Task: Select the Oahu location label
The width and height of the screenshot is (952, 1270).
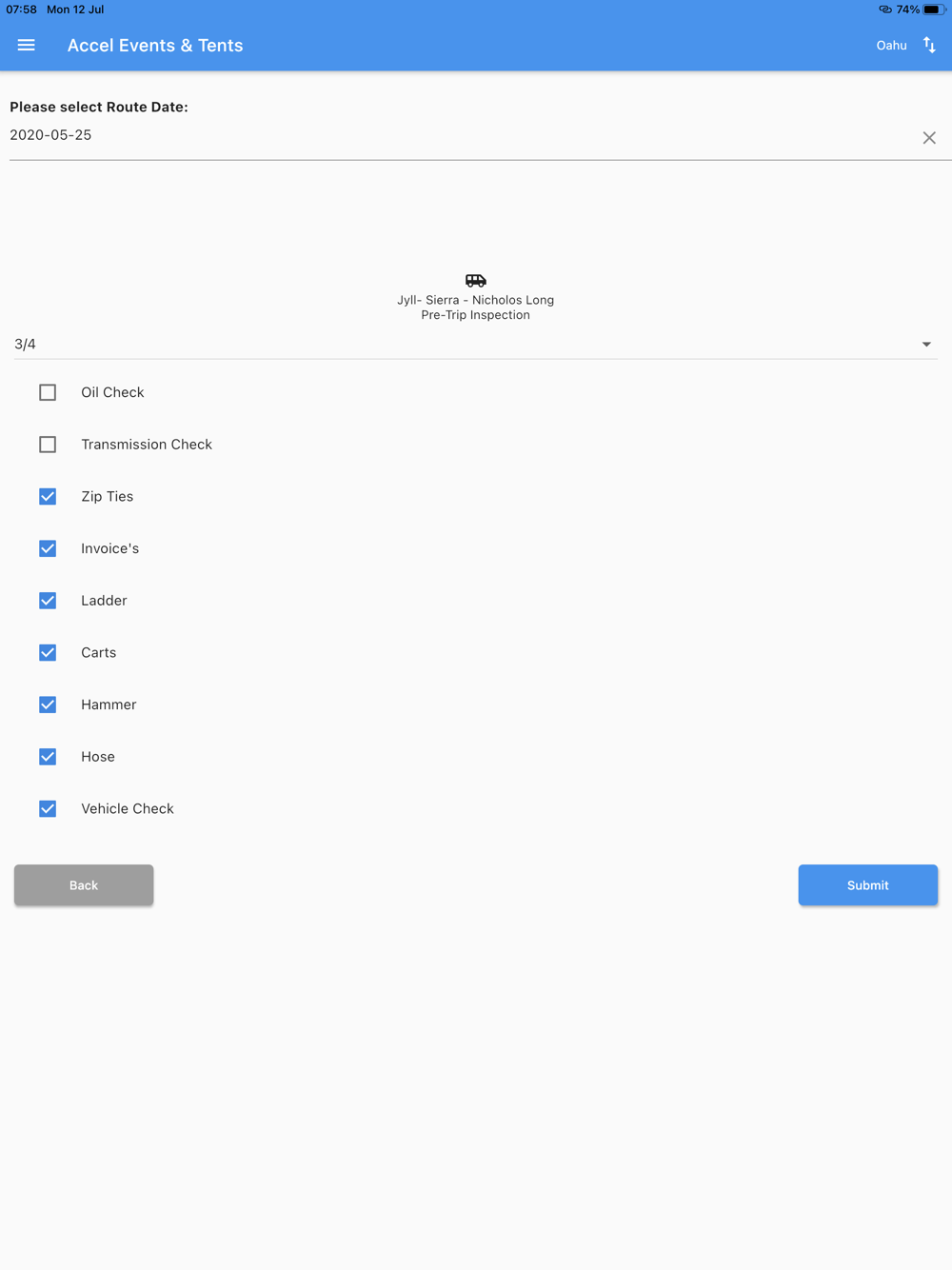Action: coord(891,45)
